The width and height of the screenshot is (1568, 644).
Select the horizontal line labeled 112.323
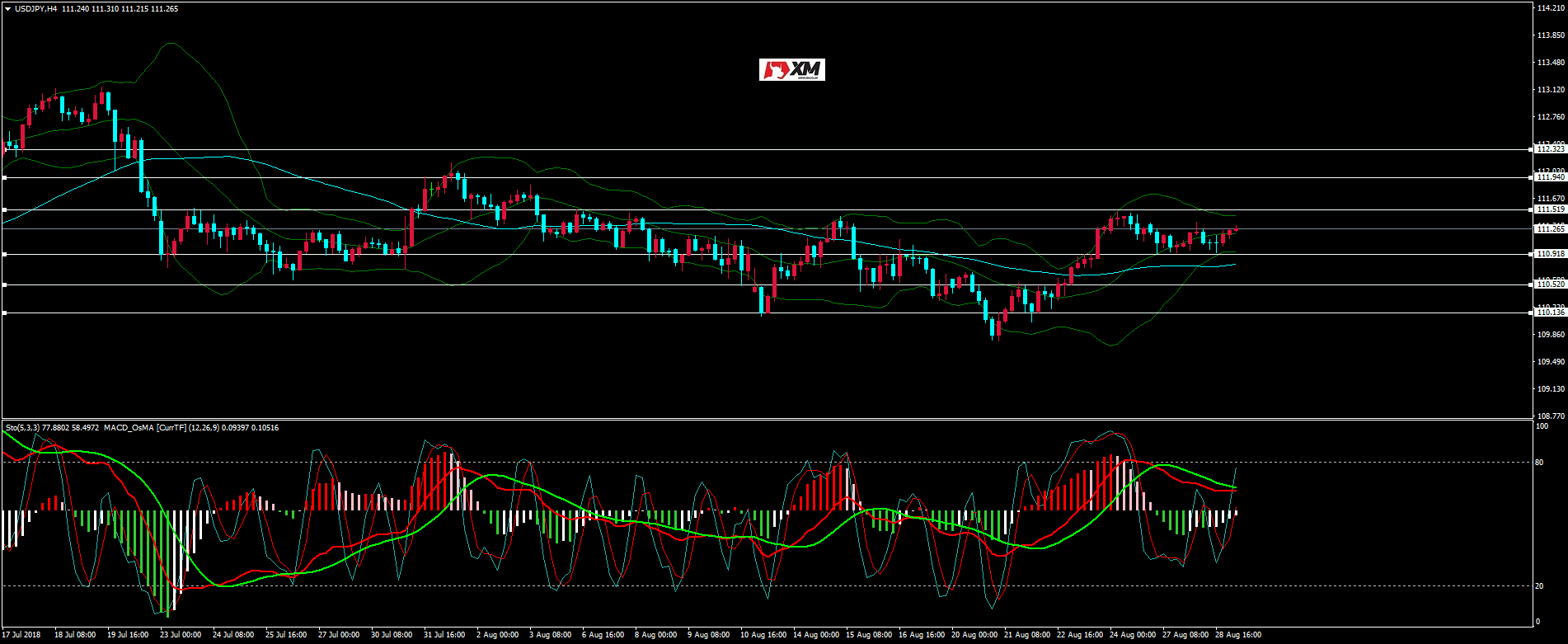tap(767, 149)
